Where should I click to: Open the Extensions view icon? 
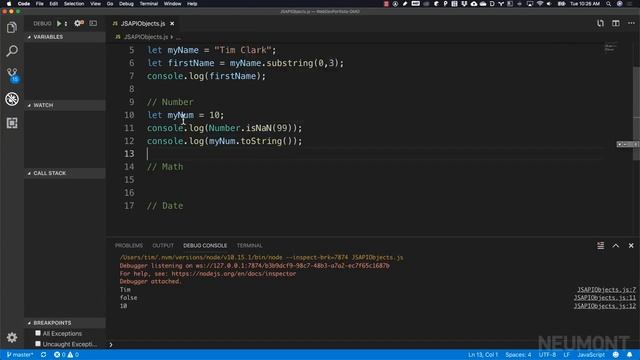click(12, 123)
